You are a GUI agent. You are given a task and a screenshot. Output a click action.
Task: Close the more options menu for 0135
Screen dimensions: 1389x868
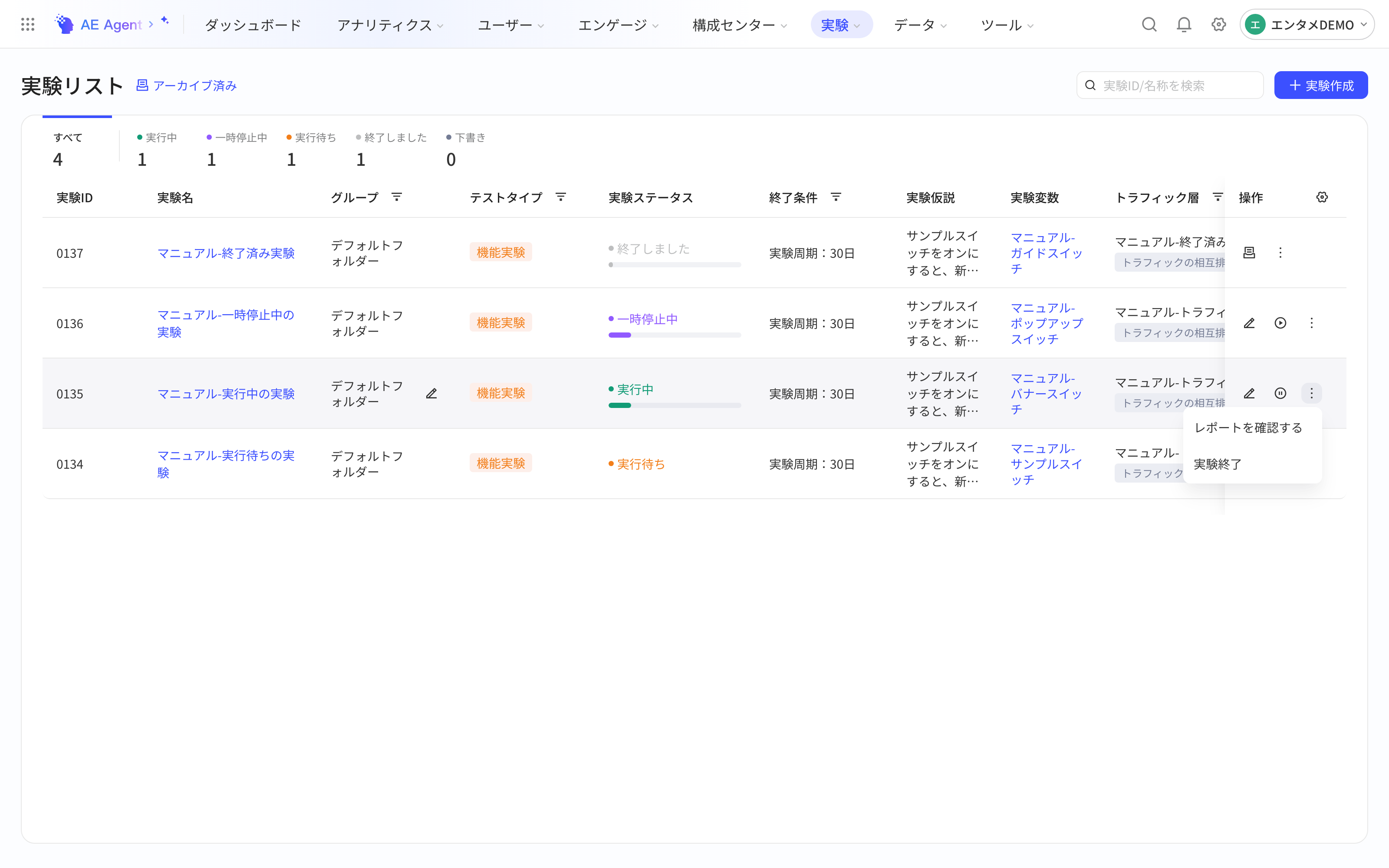[1311, 393]
